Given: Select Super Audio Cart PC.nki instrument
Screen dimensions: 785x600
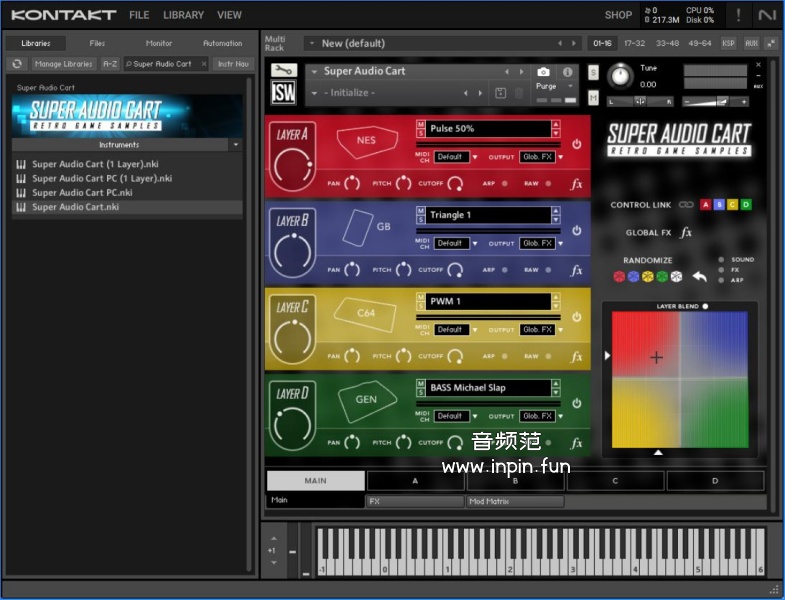Looking at the screenshot, I should coord(82,193).
